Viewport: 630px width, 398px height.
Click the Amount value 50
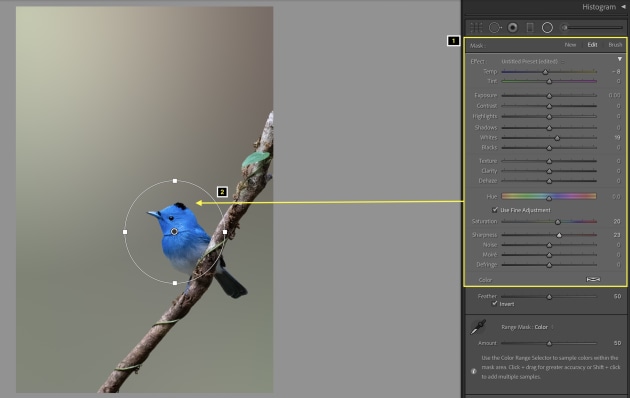(x=617, y=343)
